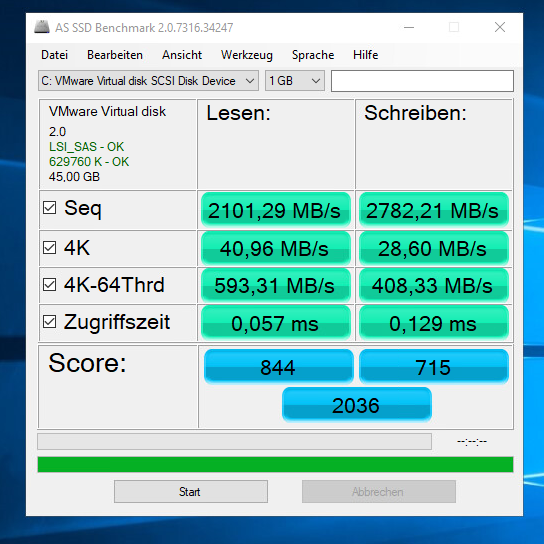Open the Ansicht menu
544x544 pixels.
tap(182, 55)
